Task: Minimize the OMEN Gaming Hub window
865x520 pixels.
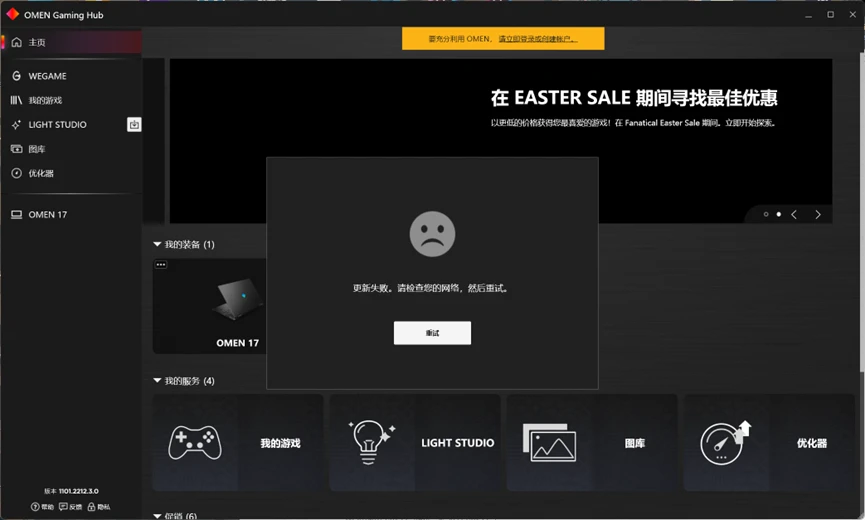Action: (808, 15)
